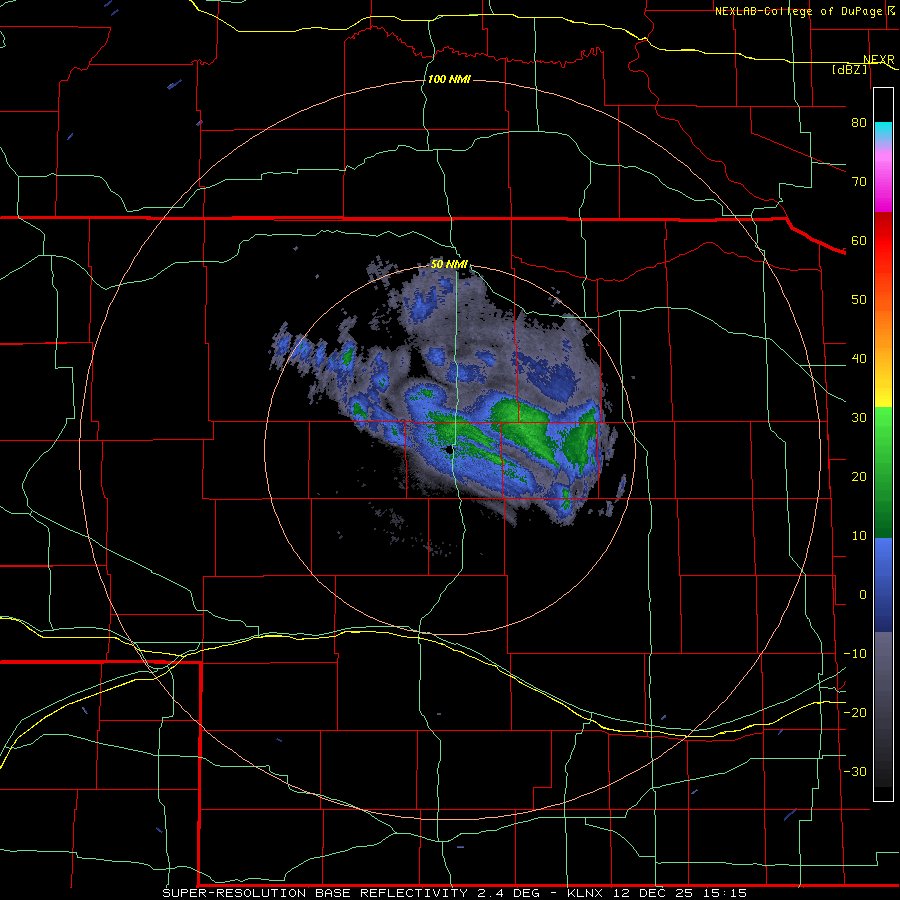Click the 60 value on the dBZ scale
Screen dimensions: 900x900
[x=859, y=240]
